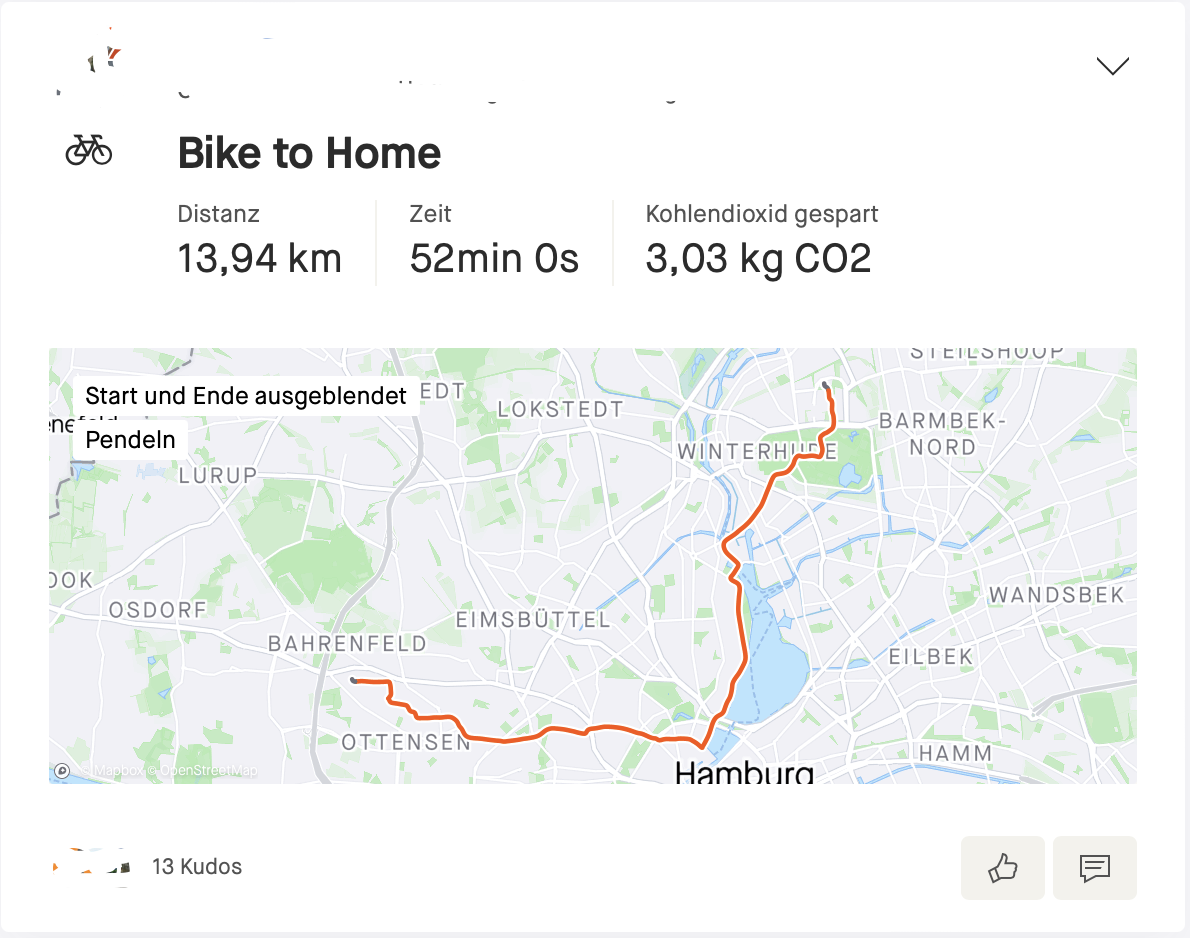Click the "Pendeln" commute tag
The height and width of the screenshot is (938, 1190).
coord(131,439)
